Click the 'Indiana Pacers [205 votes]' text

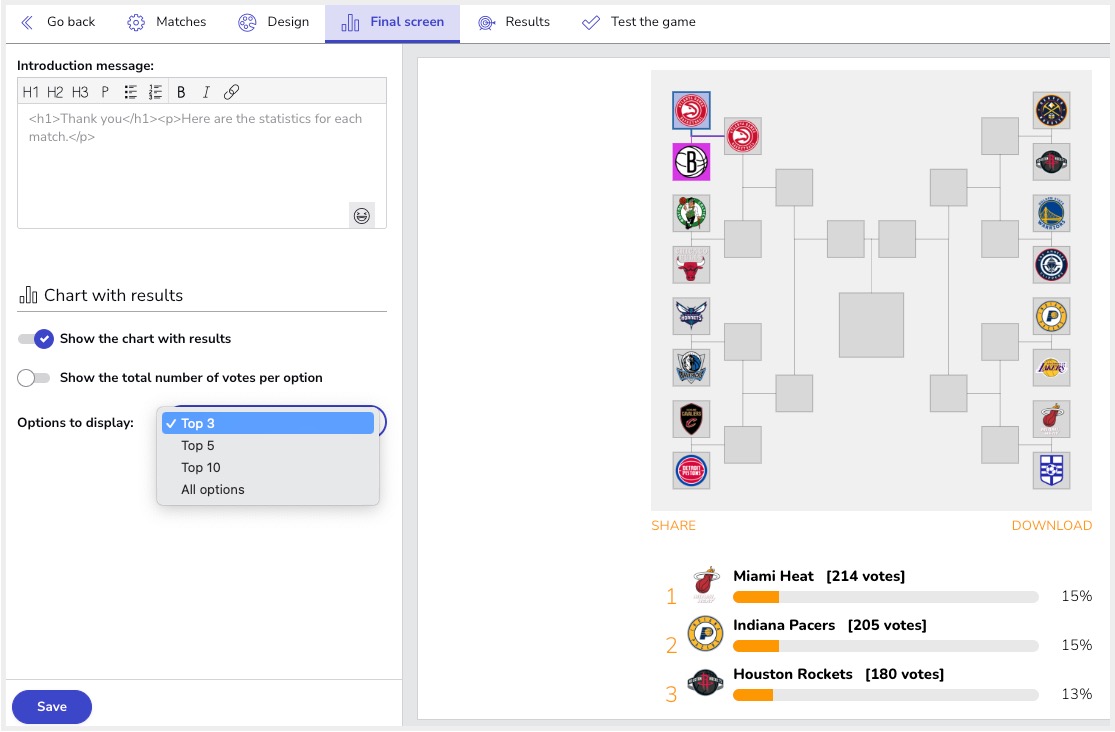tap(830, 625)
